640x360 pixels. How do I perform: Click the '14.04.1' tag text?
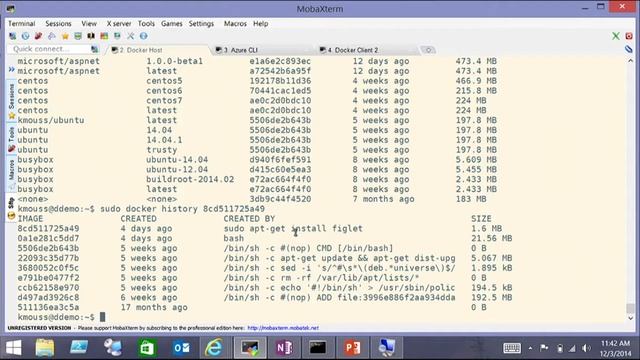coord(164,140)
